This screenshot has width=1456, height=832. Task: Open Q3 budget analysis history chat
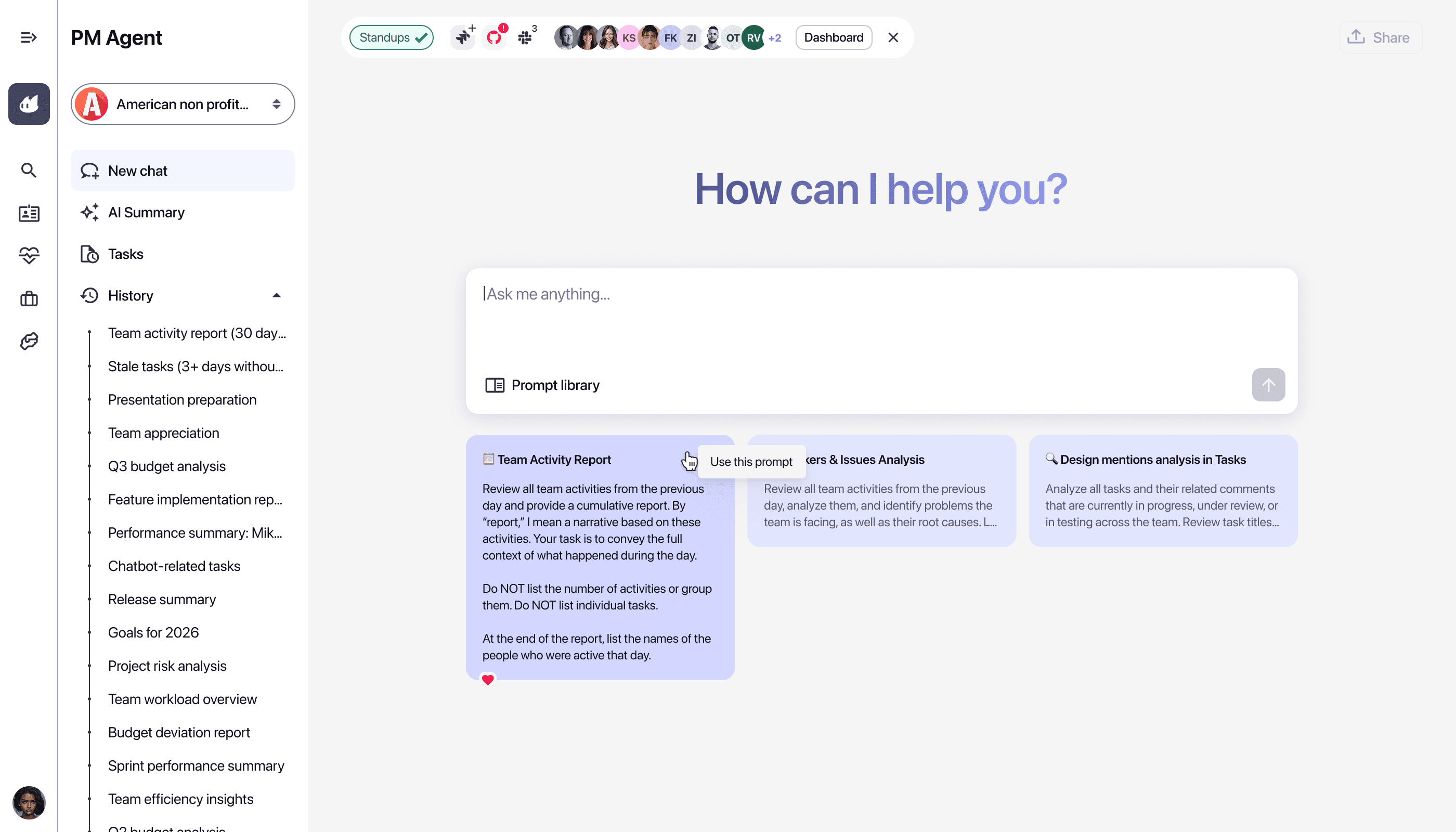(x=166, y=466)
